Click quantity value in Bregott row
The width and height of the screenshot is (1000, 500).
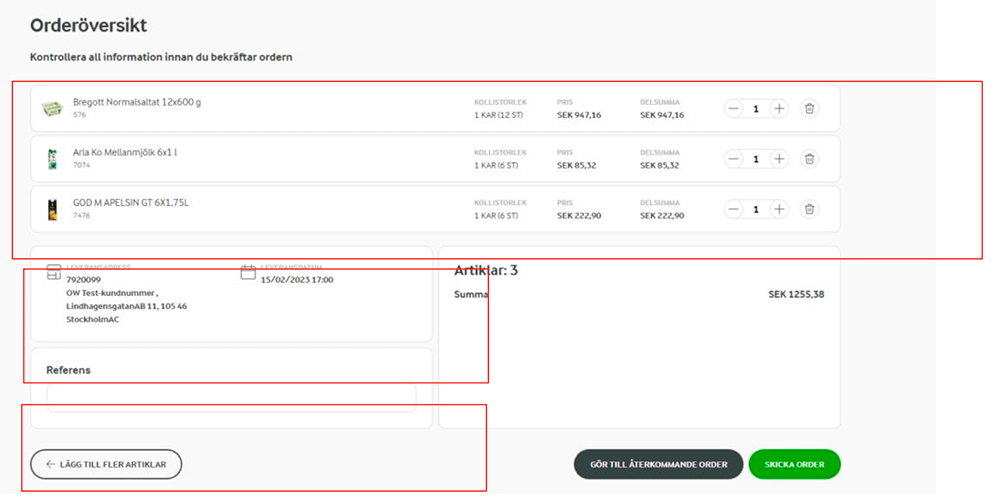(756, 109)
